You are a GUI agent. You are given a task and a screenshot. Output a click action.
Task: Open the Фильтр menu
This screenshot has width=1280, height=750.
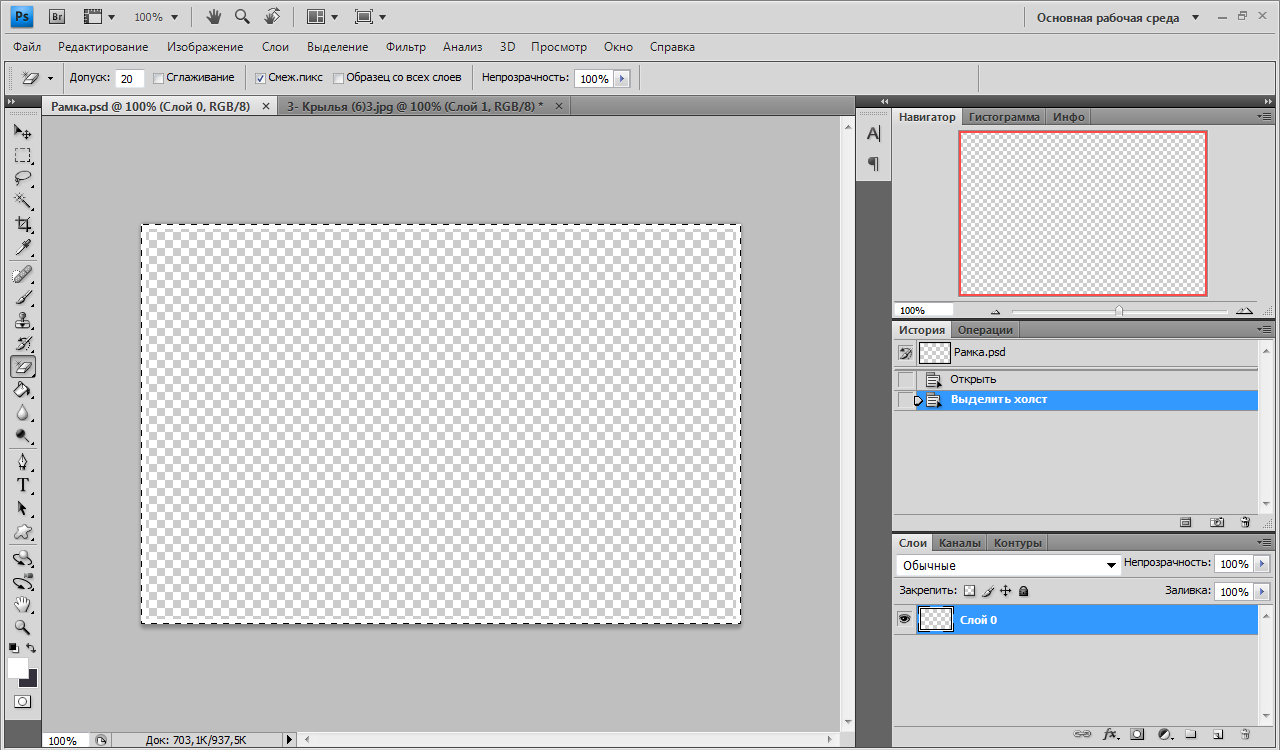coord(406,47)
